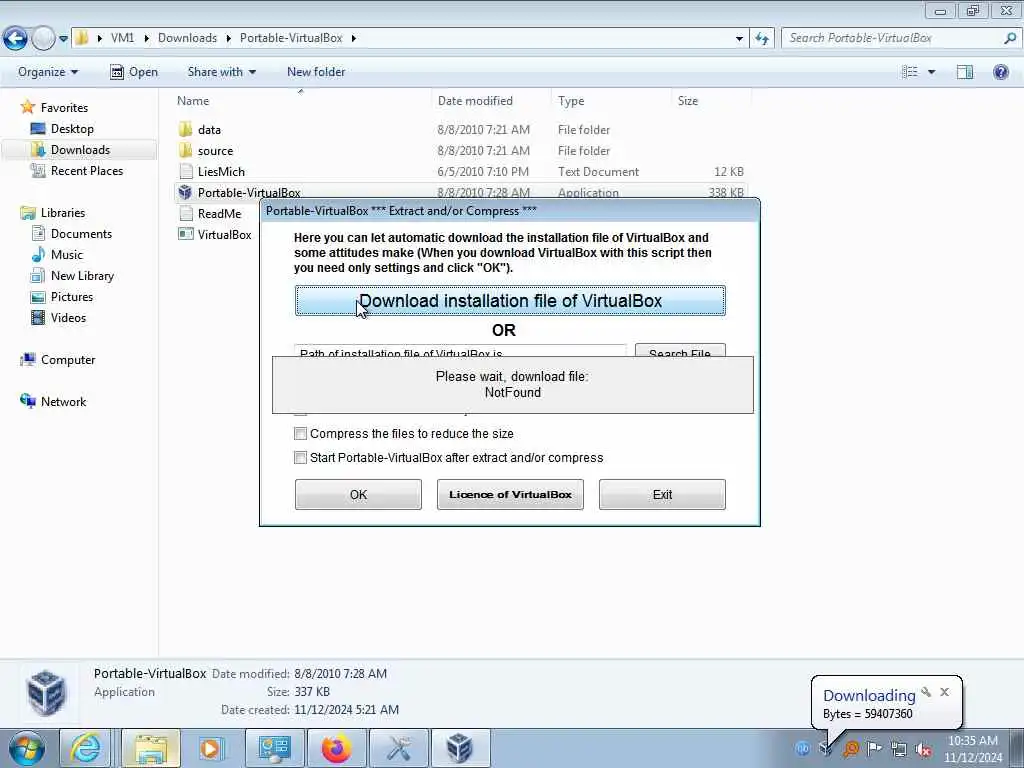Click the VM1 breadcrumb in address bar
Image resolution: width=1024 pixels, height=768 pixels.
[122, 38]
